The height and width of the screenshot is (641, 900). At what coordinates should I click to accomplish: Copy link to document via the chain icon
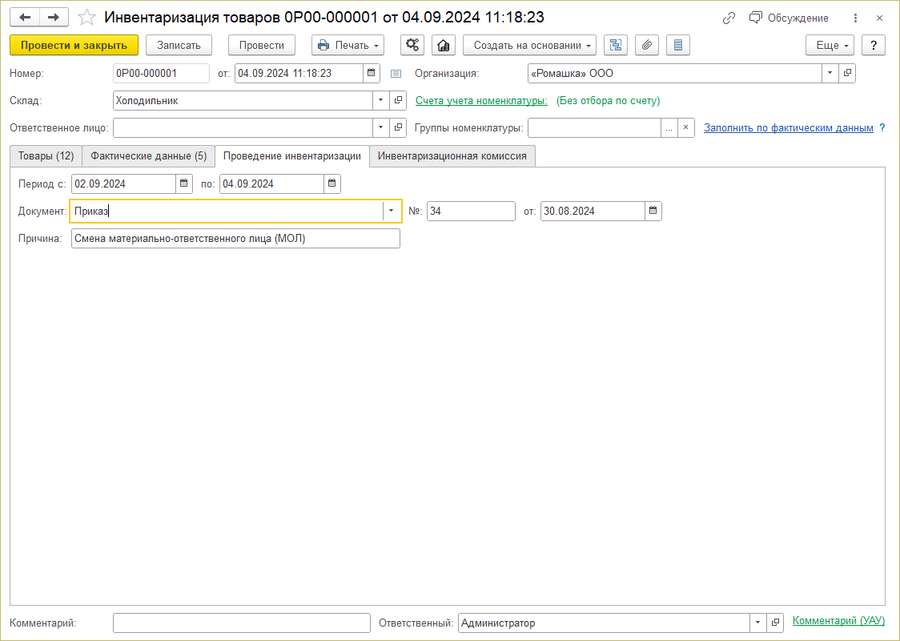(x=728, y=18)
